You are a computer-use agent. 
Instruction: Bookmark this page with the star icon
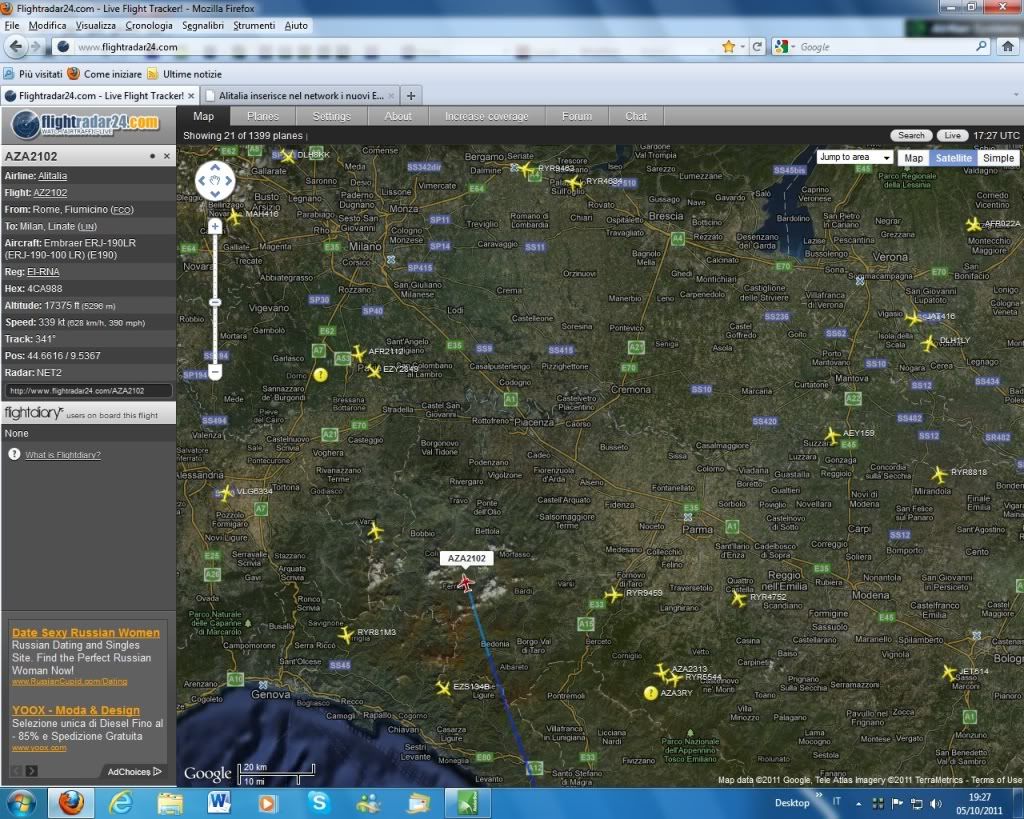tap(728, 46)
